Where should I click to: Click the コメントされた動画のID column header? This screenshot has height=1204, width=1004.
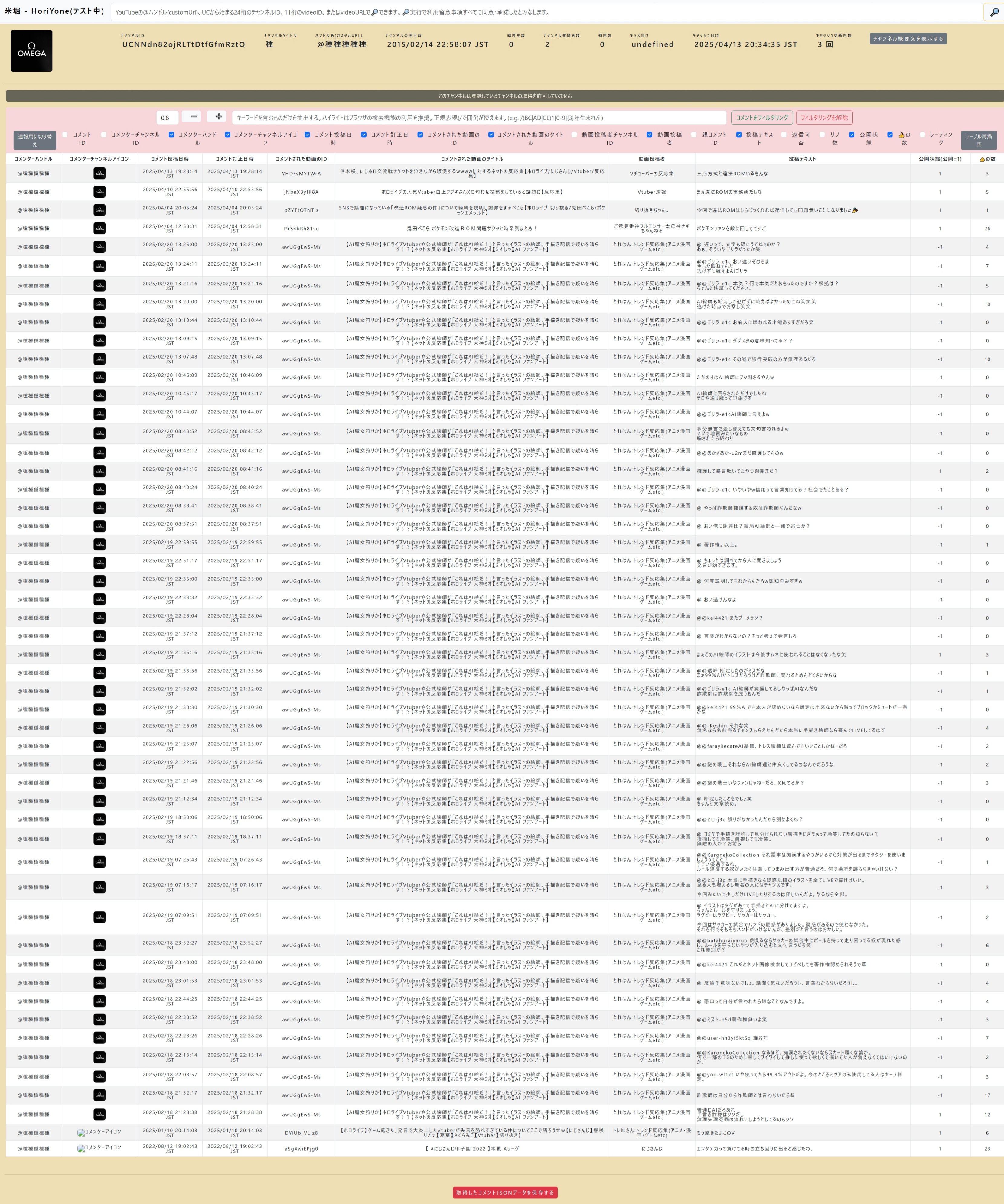point(301,159)
